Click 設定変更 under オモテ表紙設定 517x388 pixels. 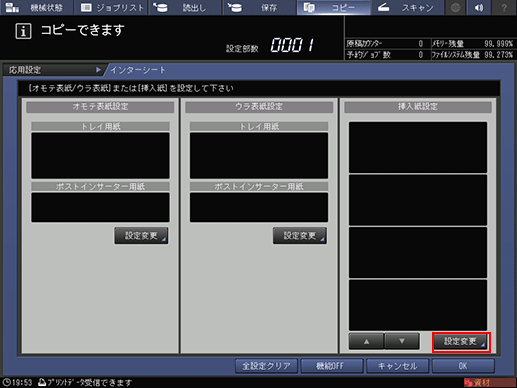click(x=141, y=236)
